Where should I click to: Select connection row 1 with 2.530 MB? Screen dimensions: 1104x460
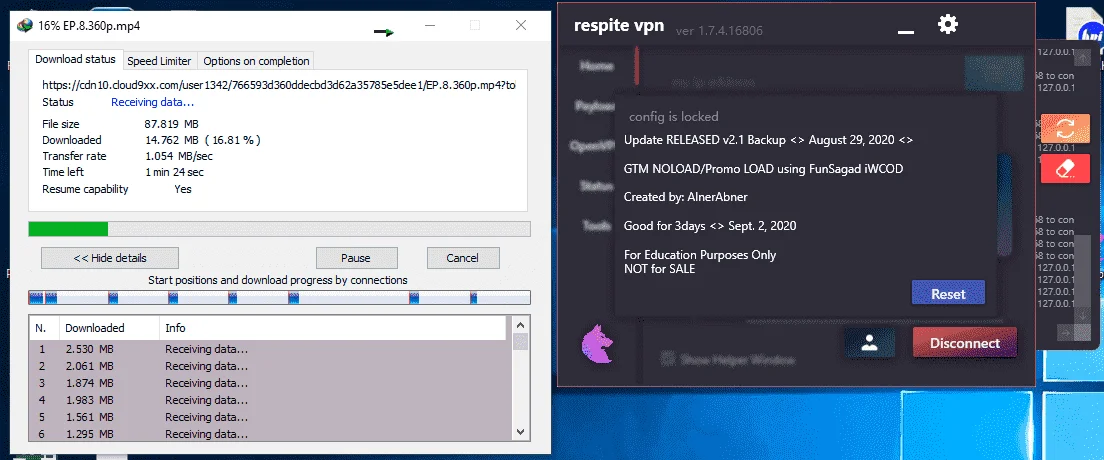coord(268,349)
